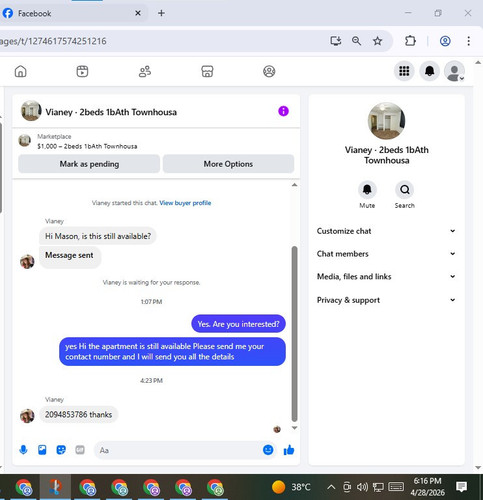The image size is (483, 500).
Task: Open the Facebook Home feed icon
Action: click(20, 71)
